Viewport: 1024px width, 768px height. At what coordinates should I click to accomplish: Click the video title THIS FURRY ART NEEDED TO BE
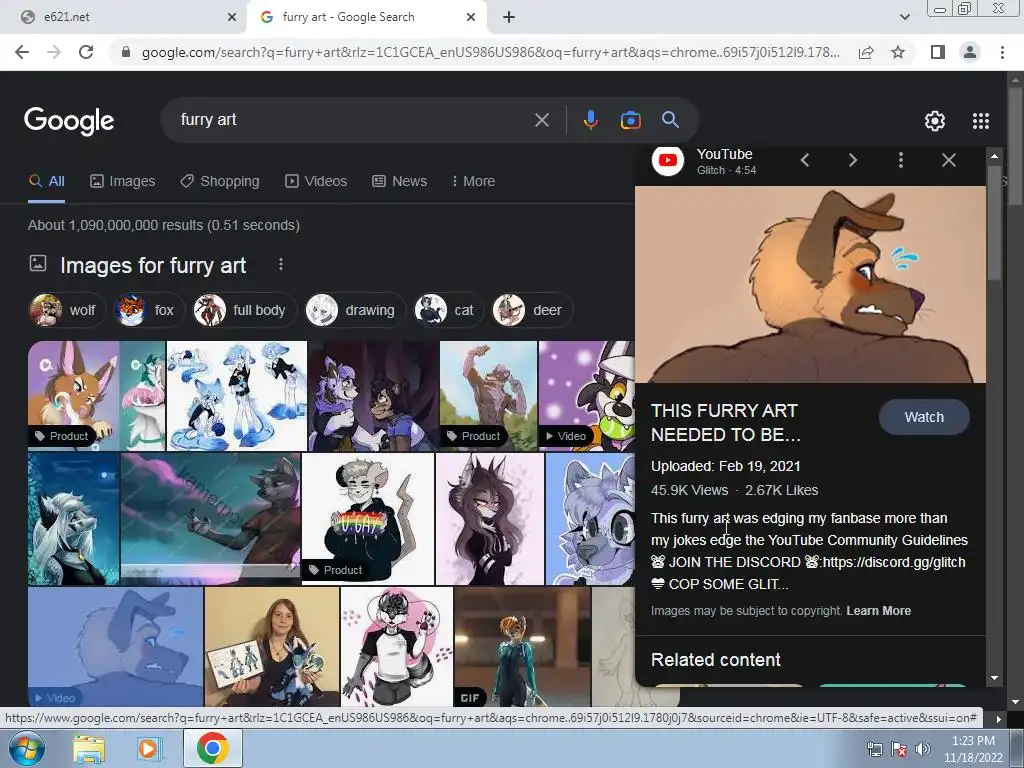[x=726, y=423]
